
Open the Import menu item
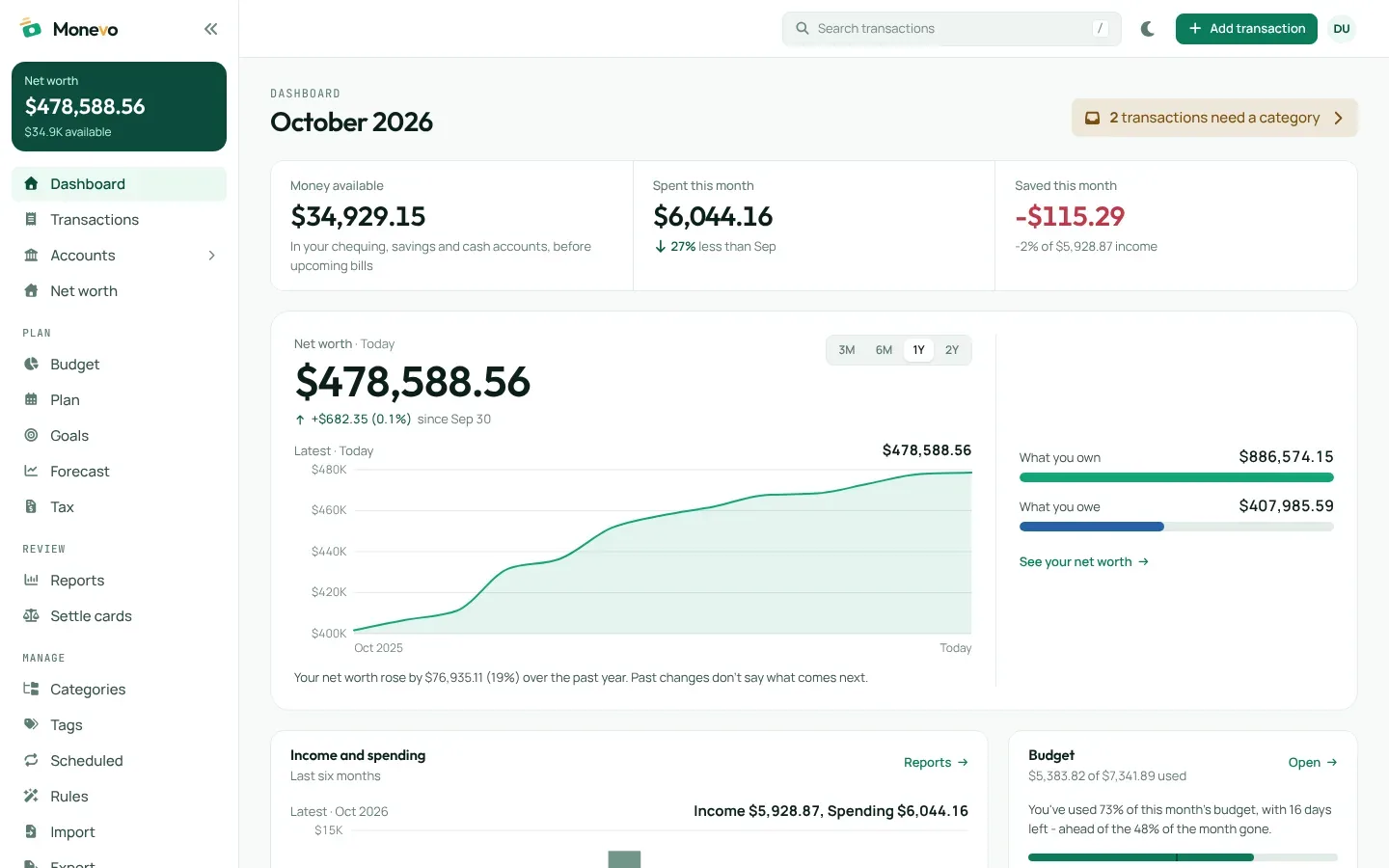[x=119, y=832]
